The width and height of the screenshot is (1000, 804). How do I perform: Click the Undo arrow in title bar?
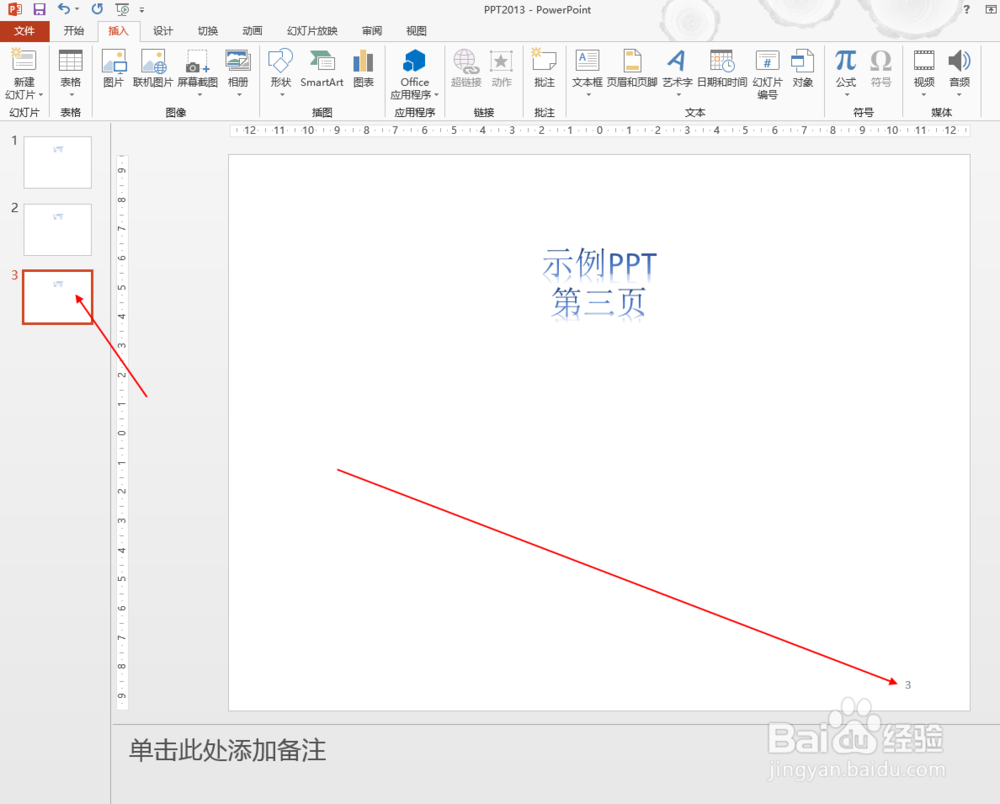point(64,9)
